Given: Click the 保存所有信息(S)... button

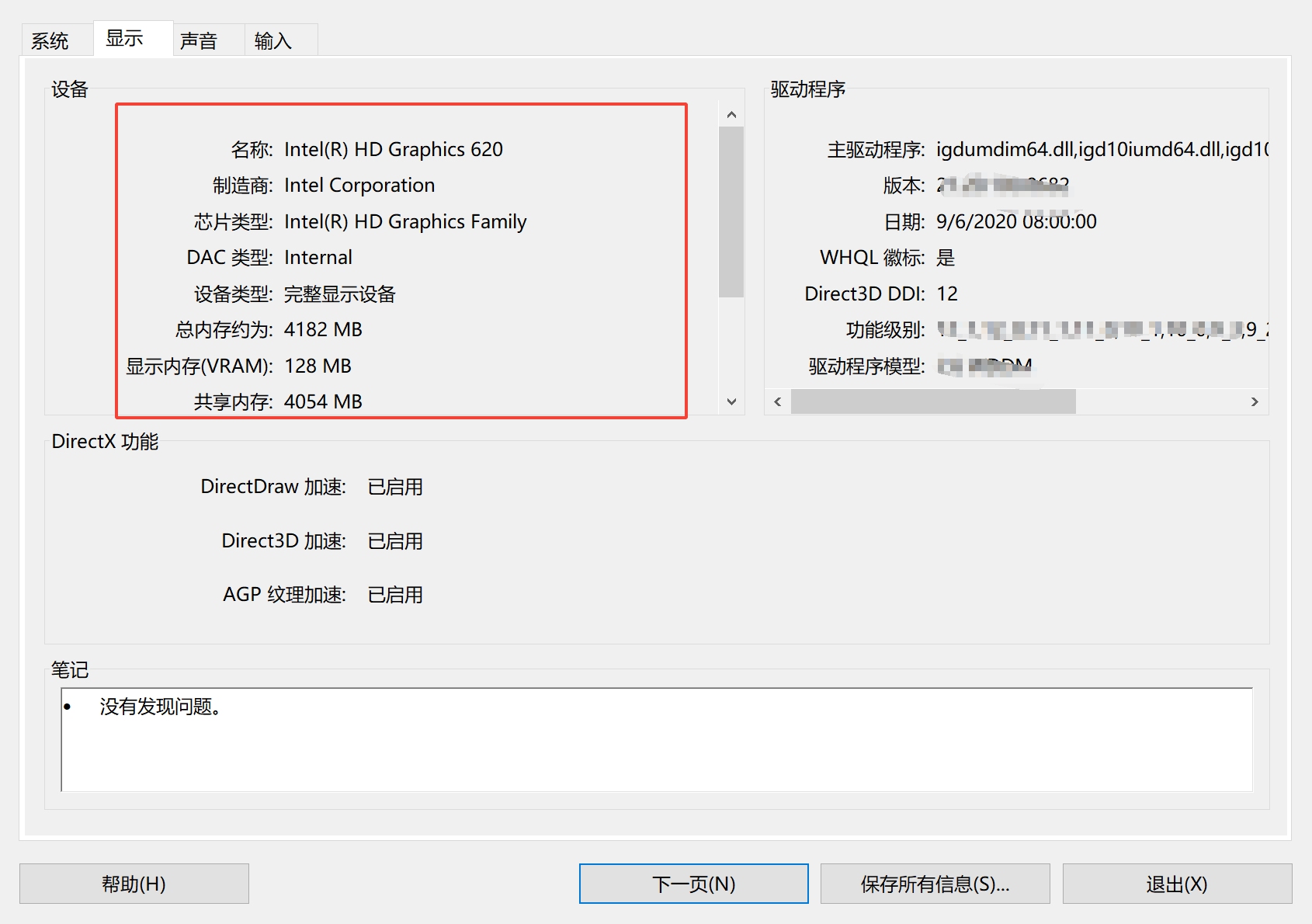Looking at the screenshot, I should pos(935,884).
